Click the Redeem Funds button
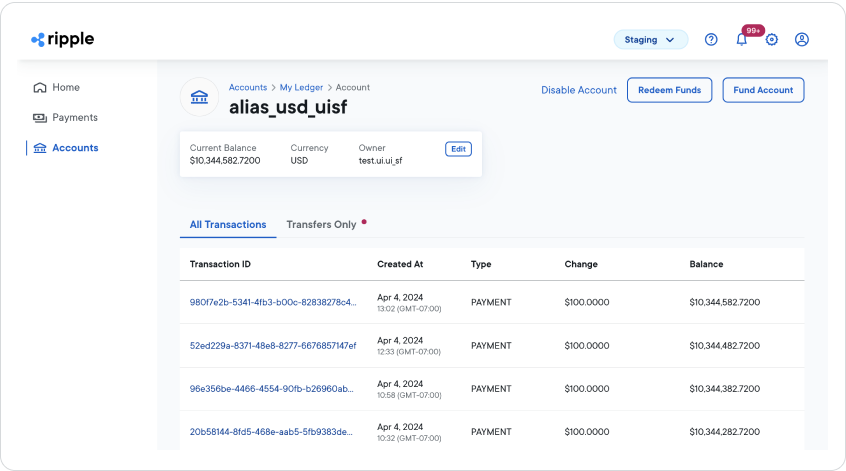The width and height of the screenshot is (846, 471). click(670, 90)
